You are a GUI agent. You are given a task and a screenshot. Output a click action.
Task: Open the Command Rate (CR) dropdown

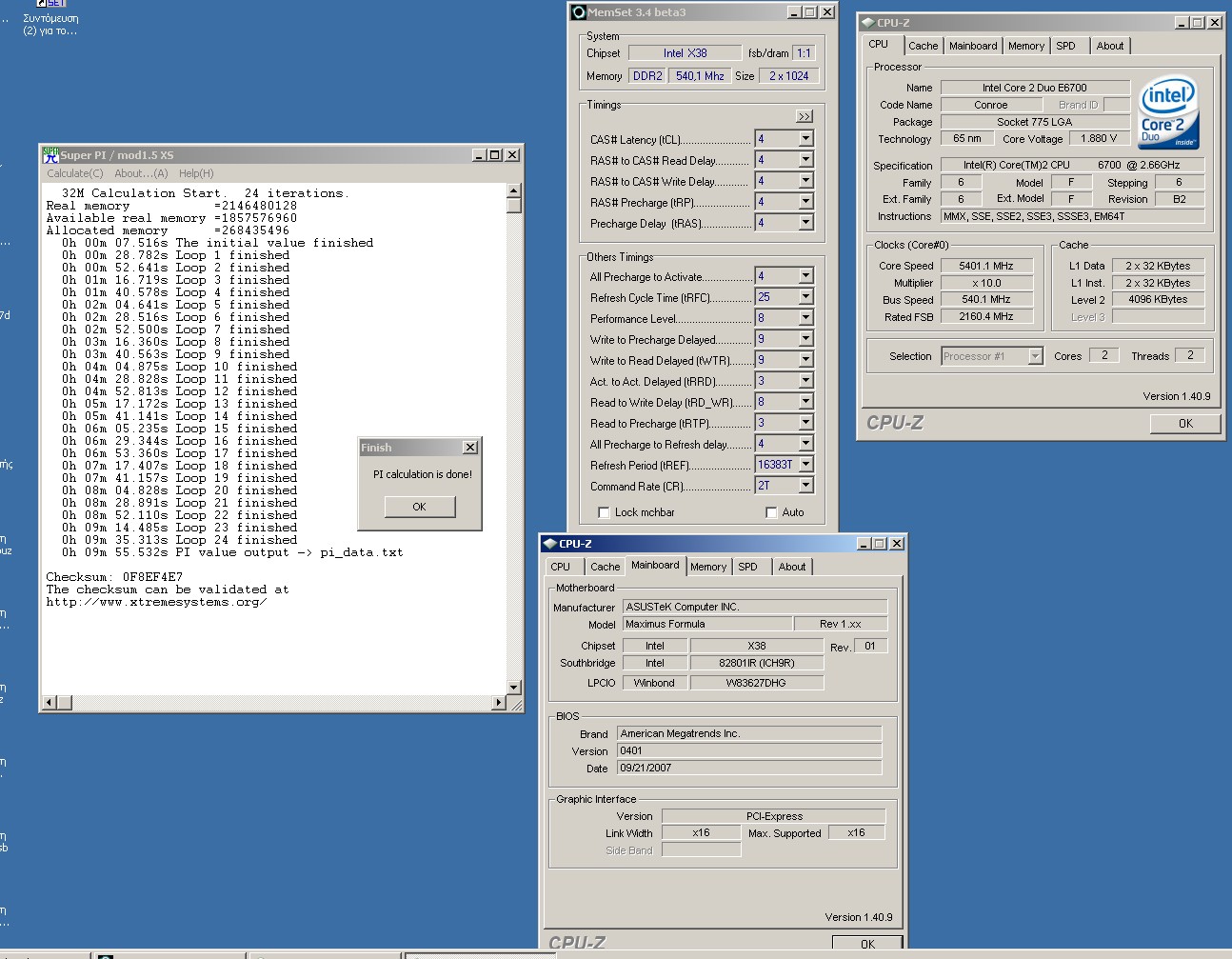[x=805, y=486]
